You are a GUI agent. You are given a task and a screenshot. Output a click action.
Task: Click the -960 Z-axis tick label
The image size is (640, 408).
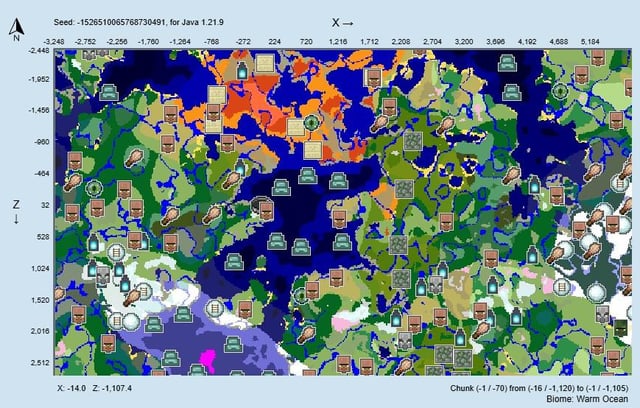pos(39,142)
